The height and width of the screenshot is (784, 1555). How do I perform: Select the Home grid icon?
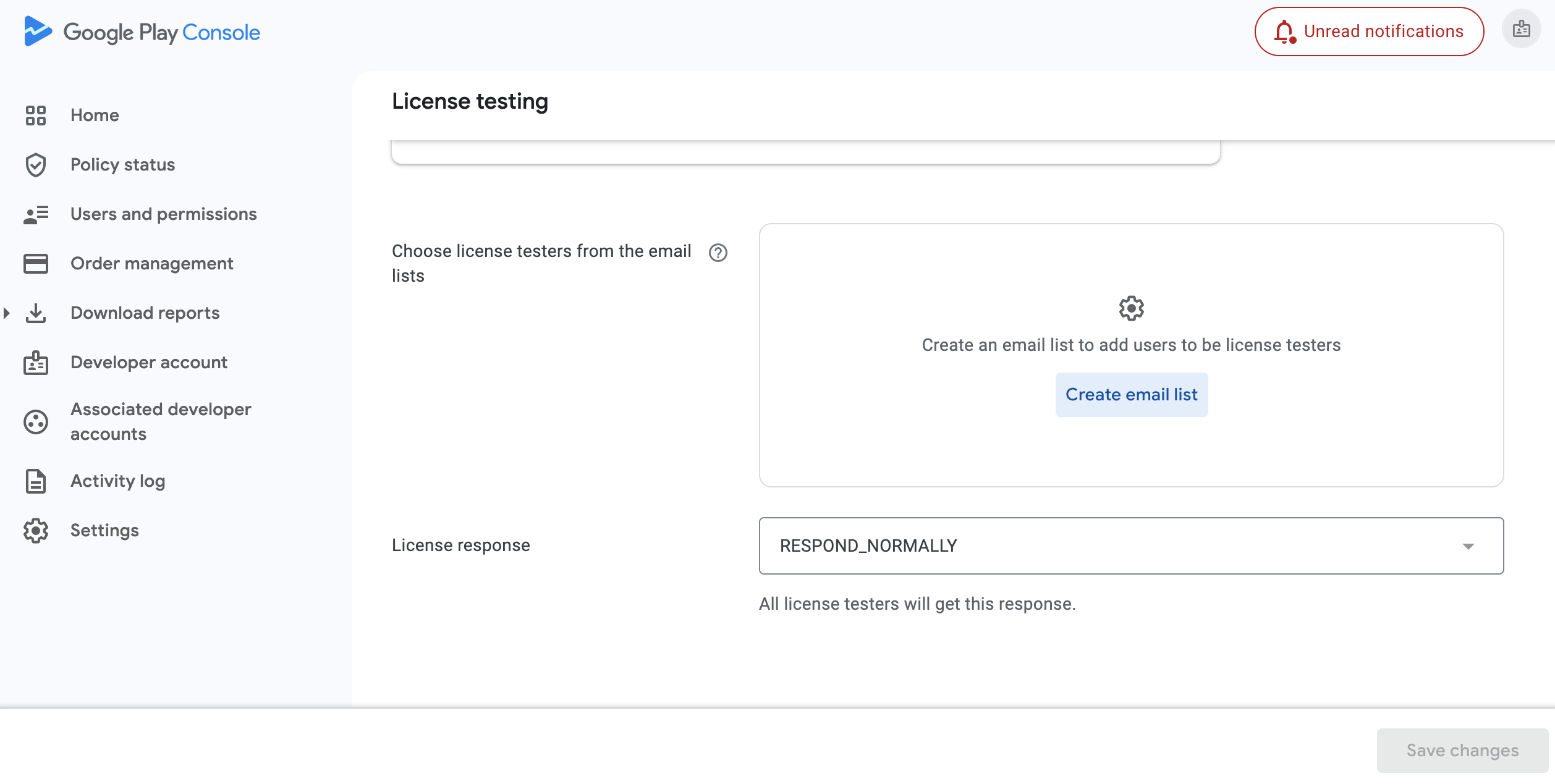click(x=36, y=115)
